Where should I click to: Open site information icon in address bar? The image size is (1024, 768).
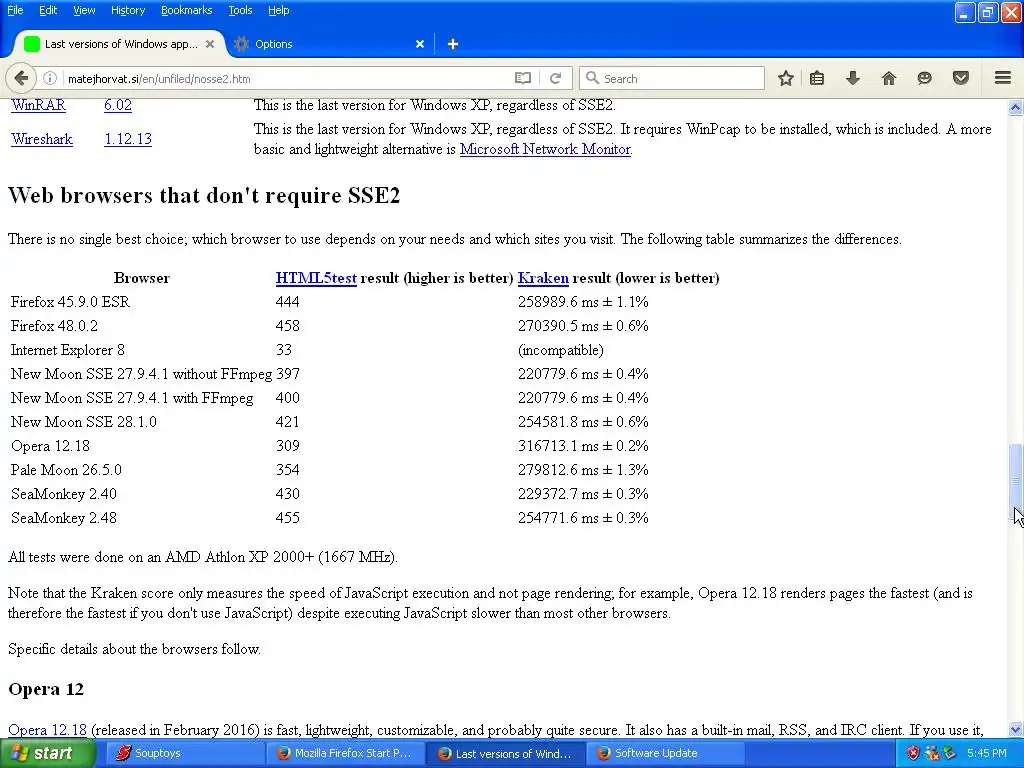[x=50, y=78]
